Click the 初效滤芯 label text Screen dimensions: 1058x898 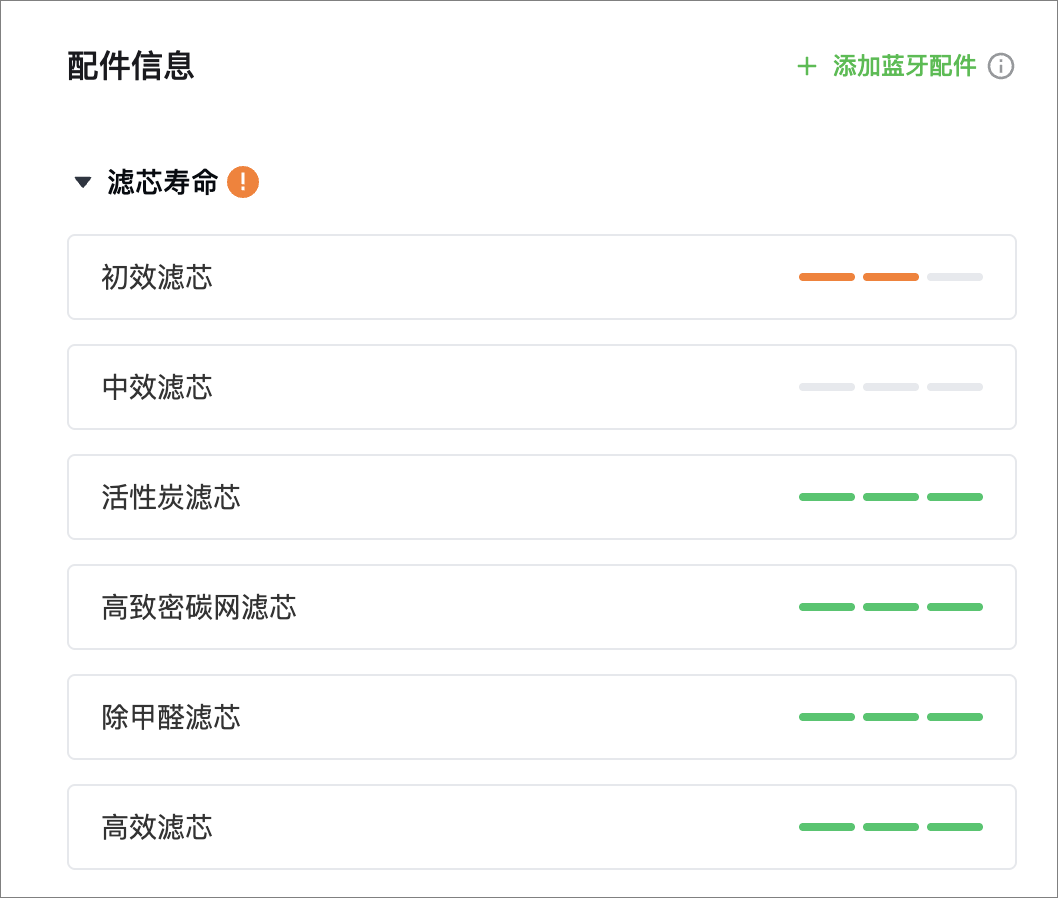click(x=157, y=277)
